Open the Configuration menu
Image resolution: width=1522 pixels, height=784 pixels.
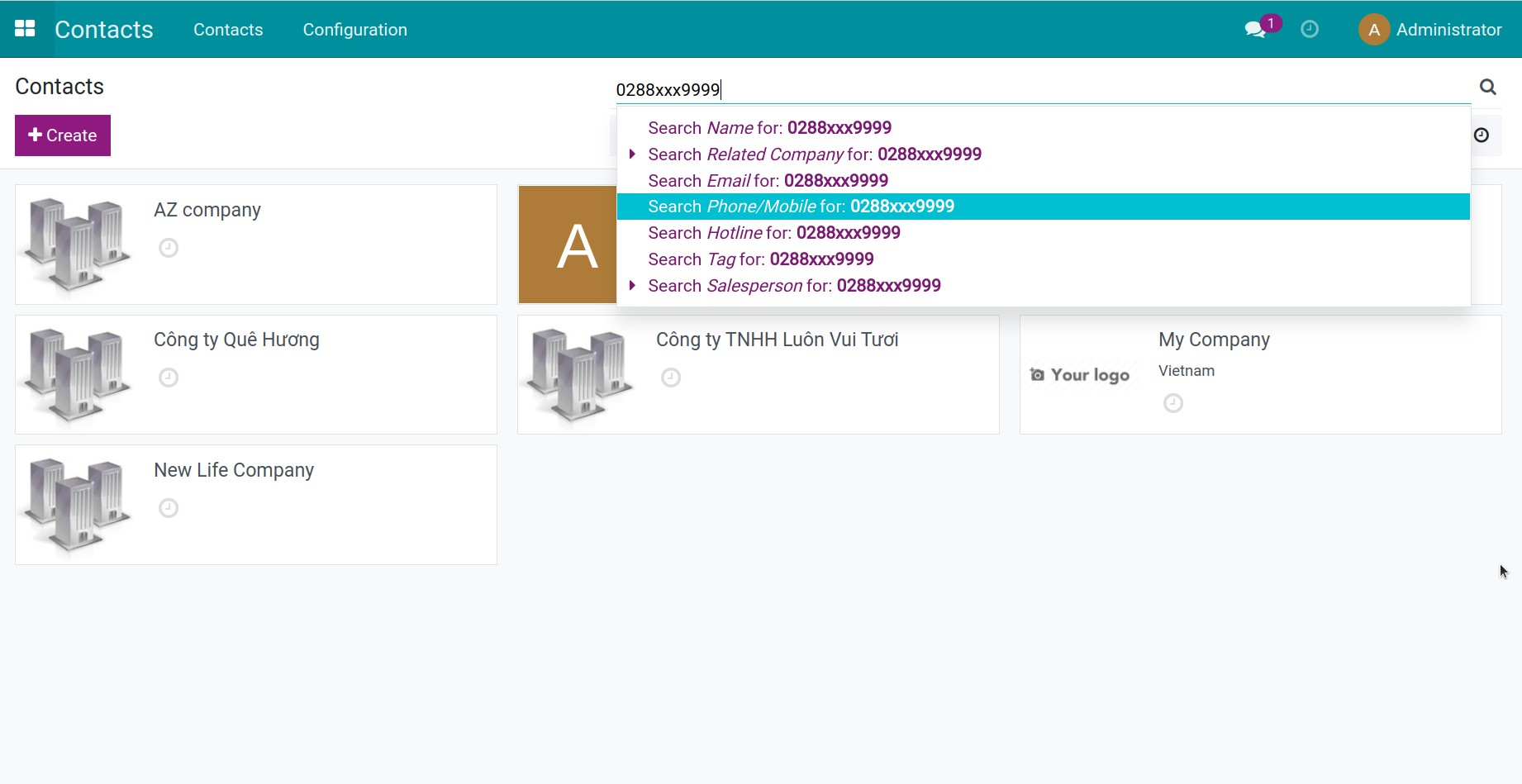354,30
